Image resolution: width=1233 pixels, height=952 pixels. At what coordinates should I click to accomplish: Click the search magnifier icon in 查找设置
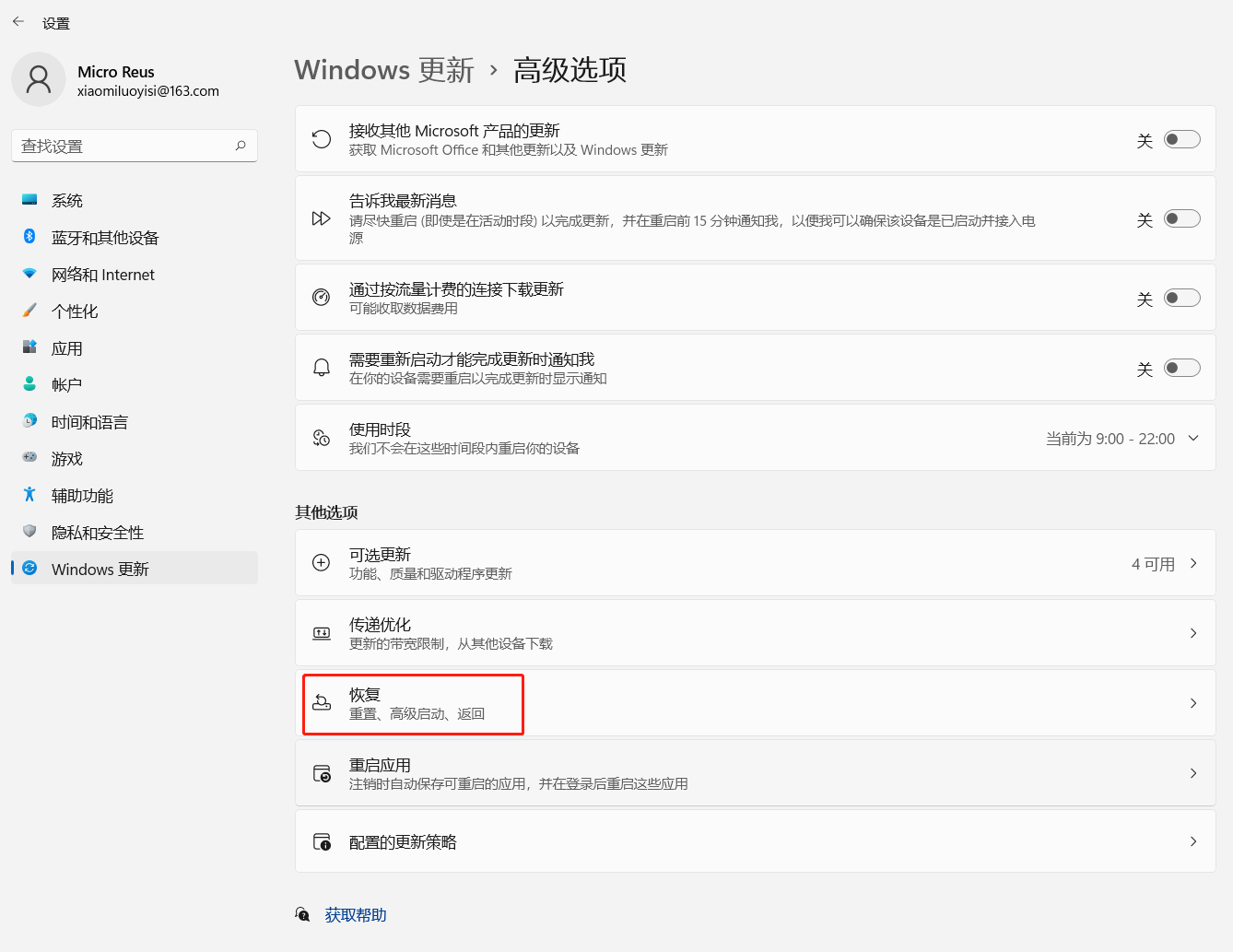point(241,146)
